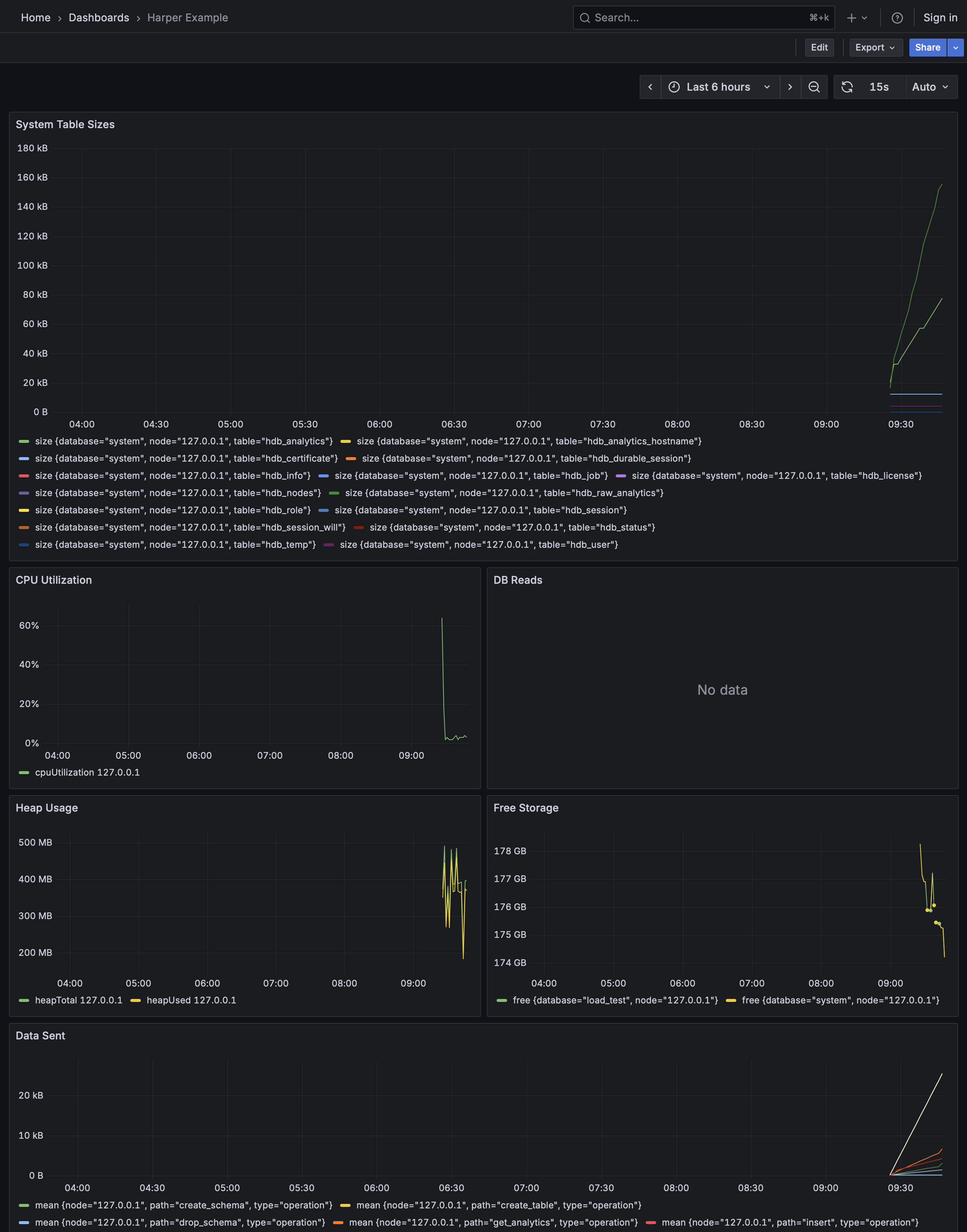Click the 15s refresh interval label

pyautogui.click(x=879, y=87)
